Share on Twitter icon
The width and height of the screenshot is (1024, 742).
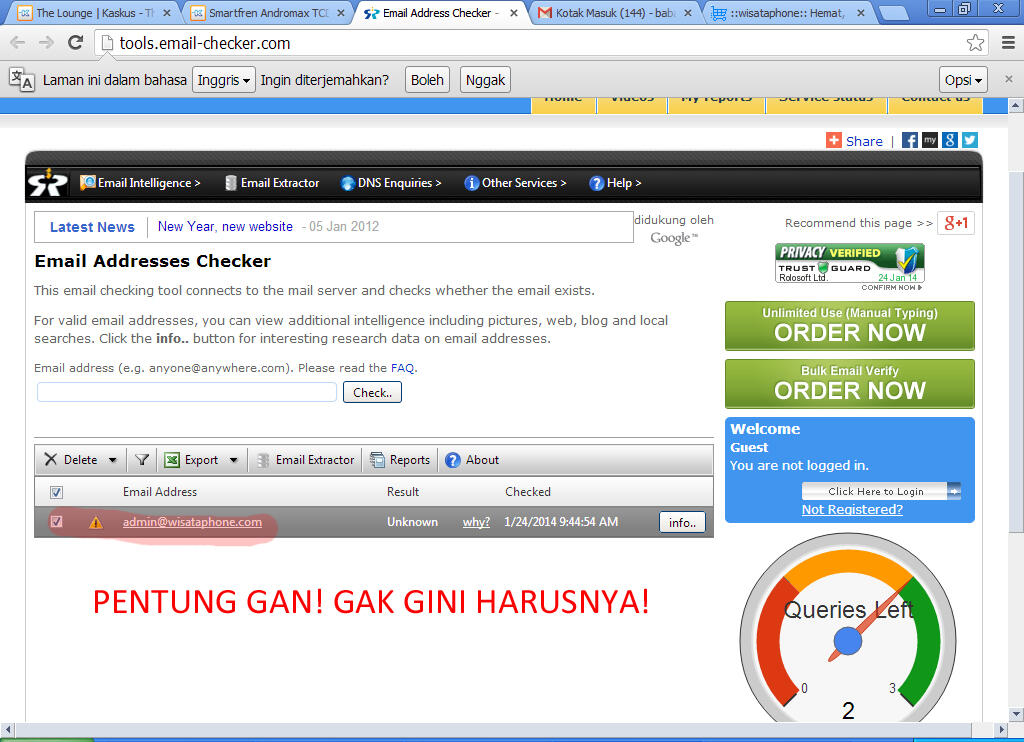point(970,140)
